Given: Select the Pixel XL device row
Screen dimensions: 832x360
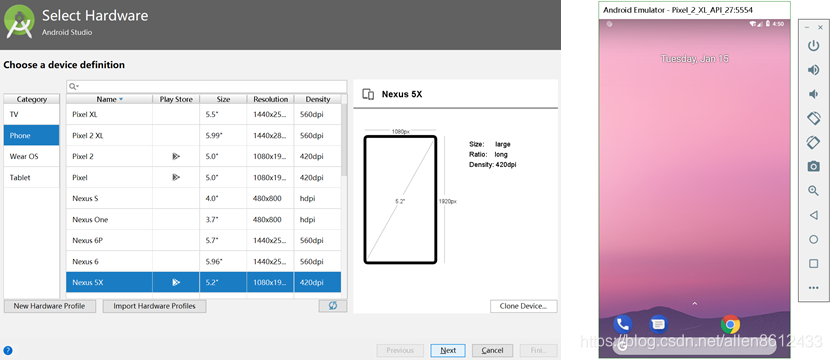Looking at the screenshot, I should point(204,114).
